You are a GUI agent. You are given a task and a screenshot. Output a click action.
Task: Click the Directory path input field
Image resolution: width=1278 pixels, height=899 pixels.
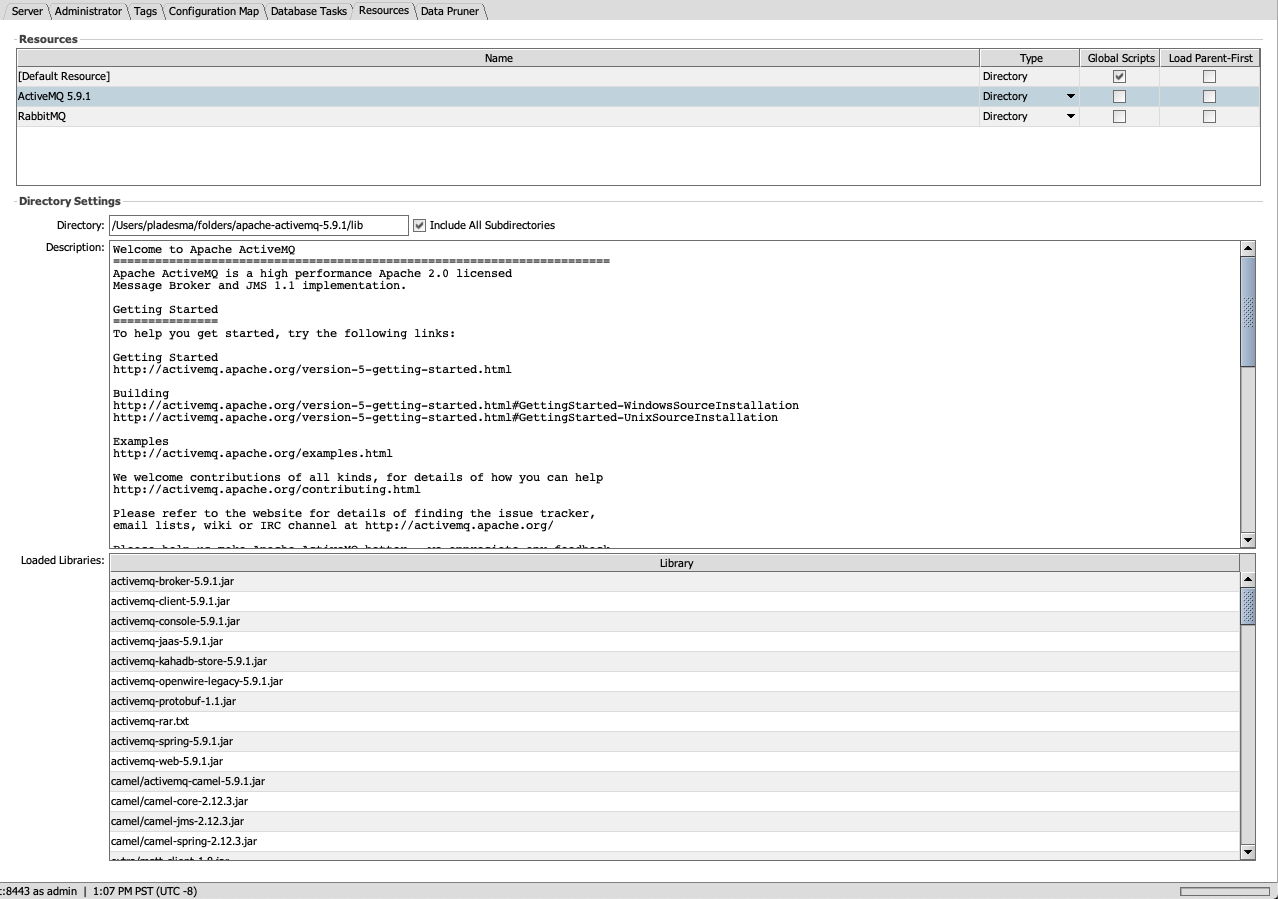coord(258,226)
